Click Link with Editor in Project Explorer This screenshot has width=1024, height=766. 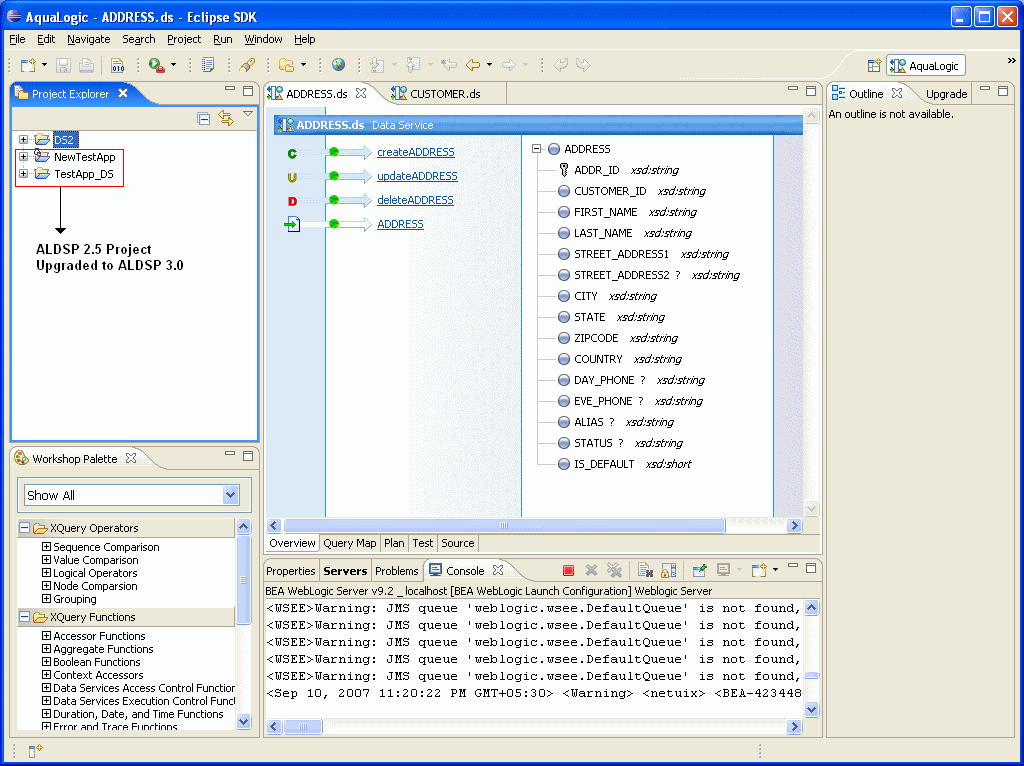pos(226,118)
